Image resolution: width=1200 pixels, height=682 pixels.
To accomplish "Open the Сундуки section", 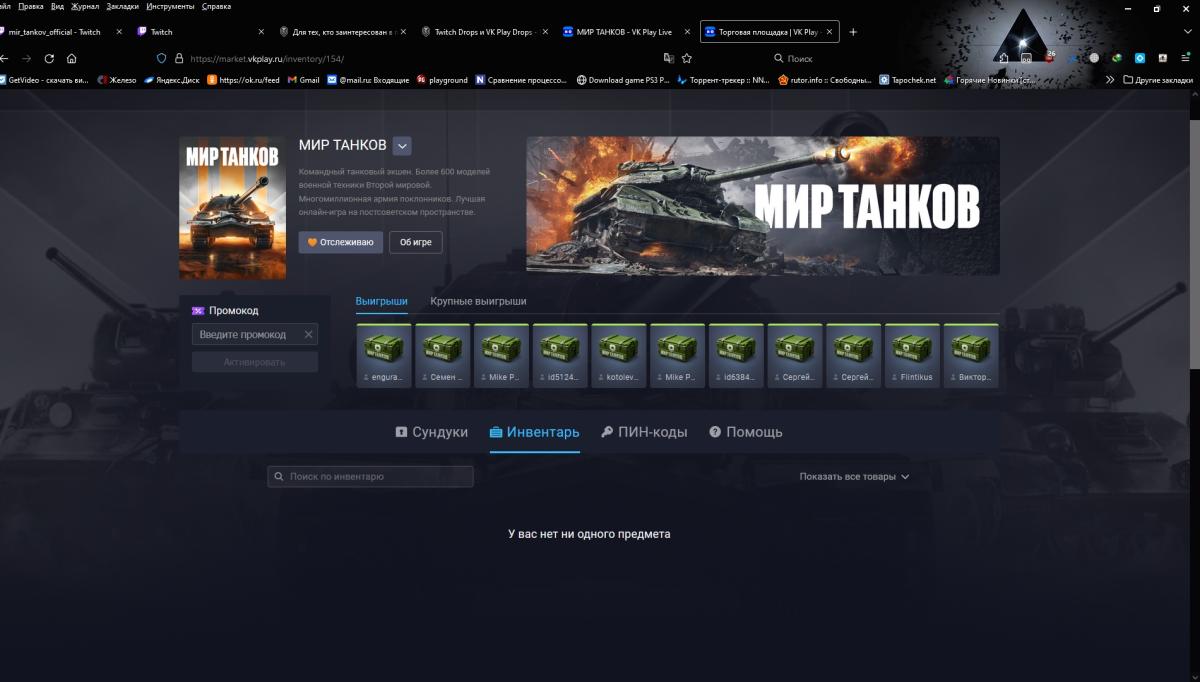I will point(432,432).
